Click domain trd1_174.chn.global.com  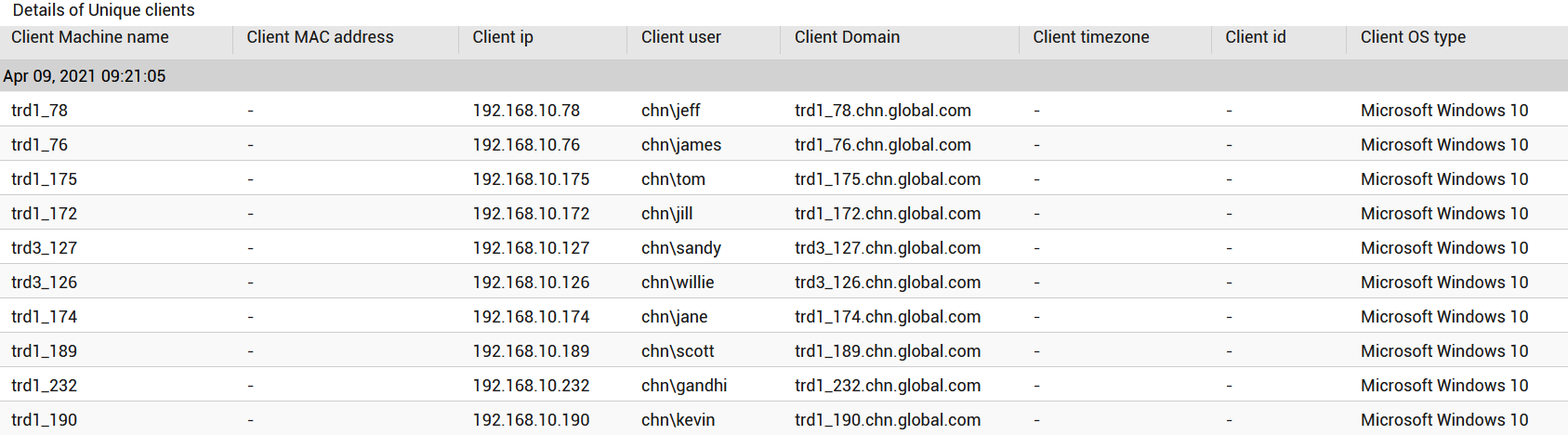(x=888, y=317)
